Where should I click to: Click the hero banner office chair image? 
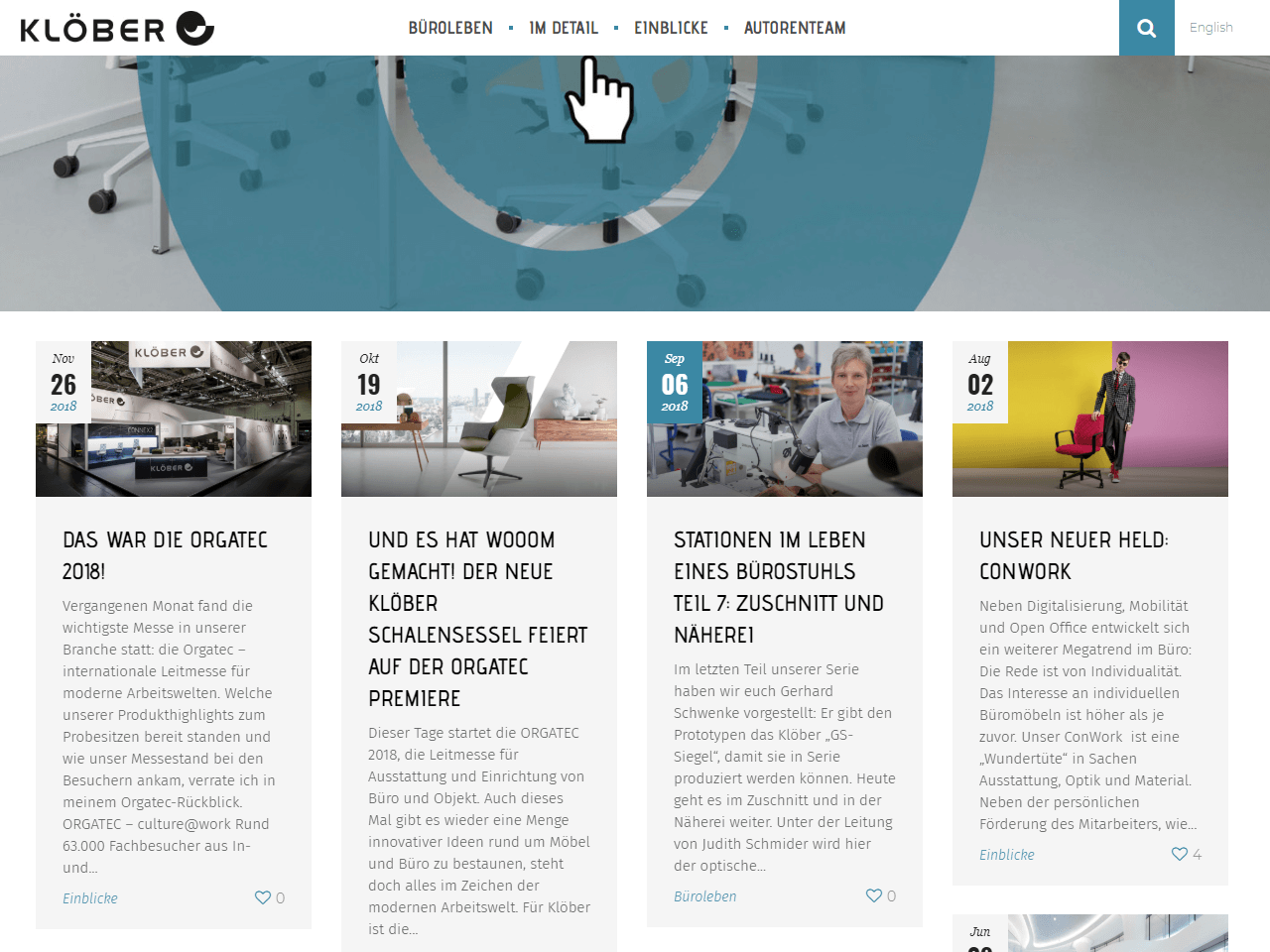pos(635,183)
